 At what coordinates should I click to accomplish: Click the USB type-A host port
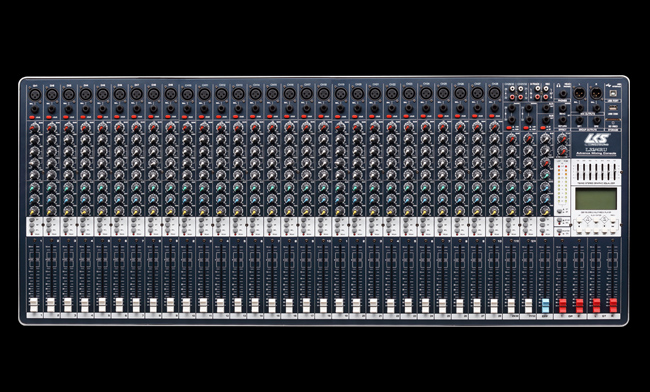[x=613, y=108]
